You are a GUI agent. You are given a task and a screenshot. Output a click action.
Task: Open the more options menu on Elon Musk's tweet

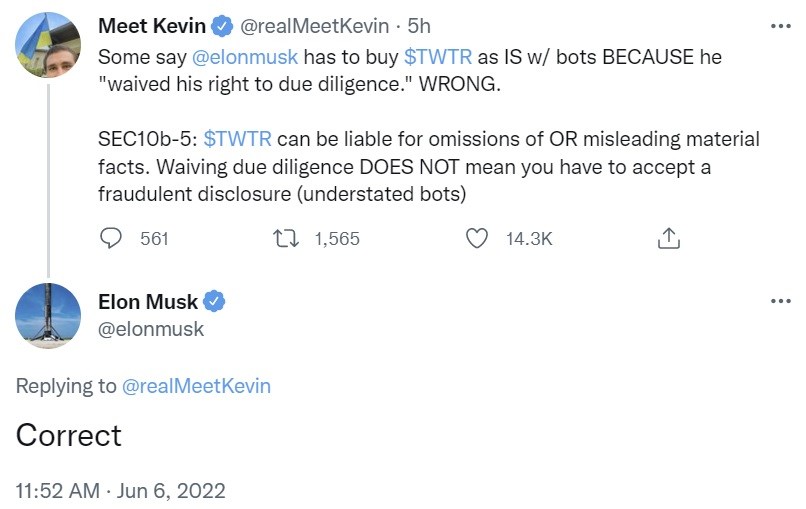click(780, 301)
